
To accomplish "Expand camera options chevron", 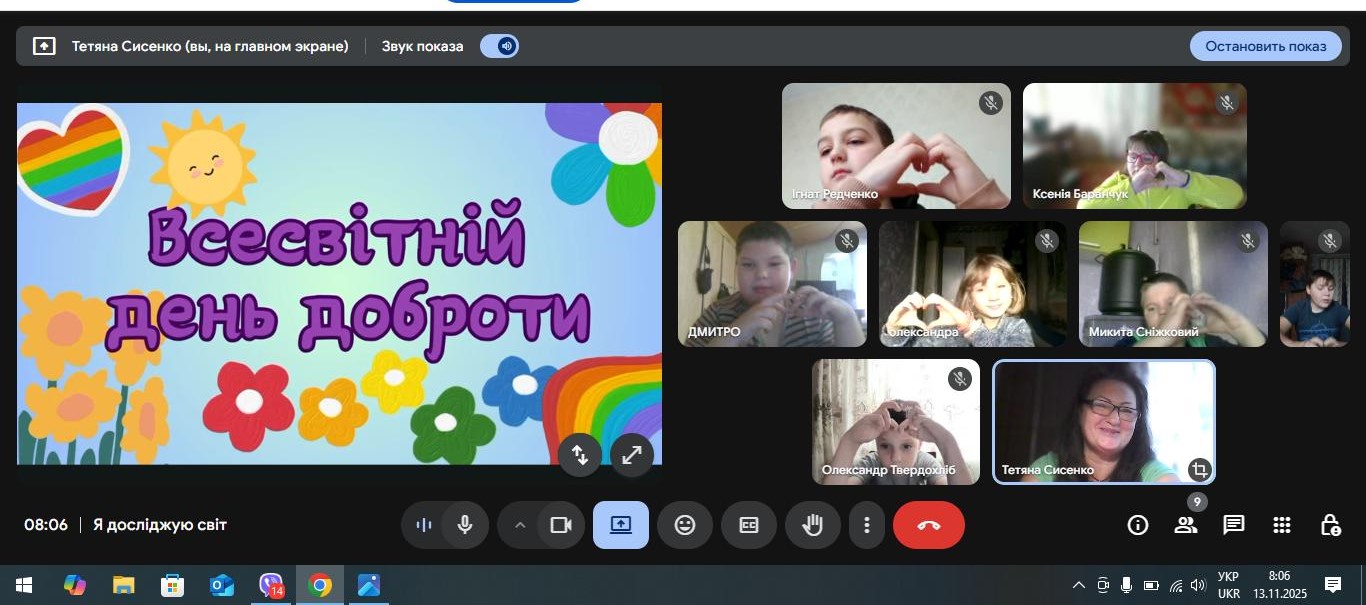I will [519, 525].
